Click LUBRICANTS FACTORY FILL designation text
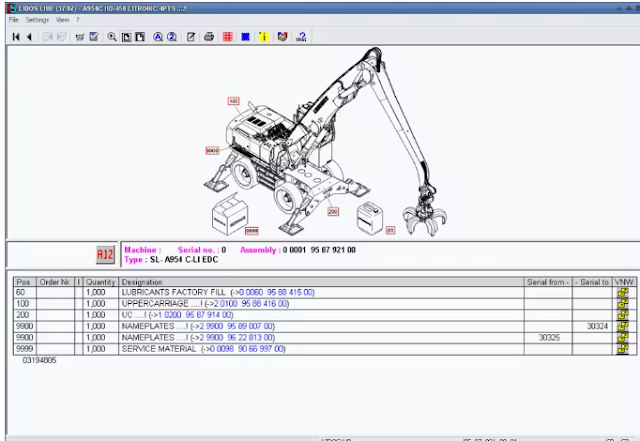 click(173, 292)
